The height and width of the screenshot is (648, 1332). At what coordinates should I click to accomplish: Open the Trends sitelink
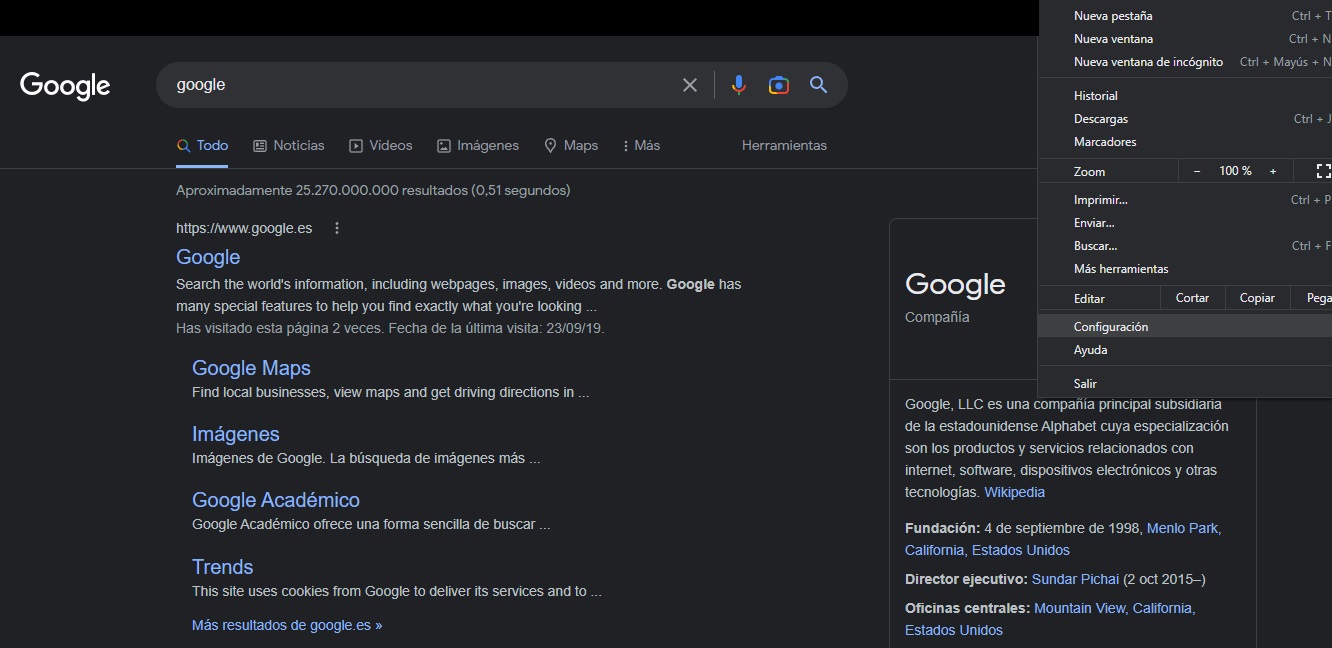click(x=222, y=566)
